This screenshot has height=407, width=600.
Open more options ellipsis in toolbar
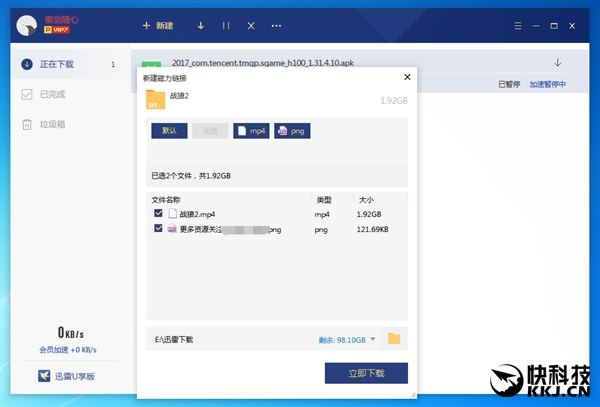276,26
